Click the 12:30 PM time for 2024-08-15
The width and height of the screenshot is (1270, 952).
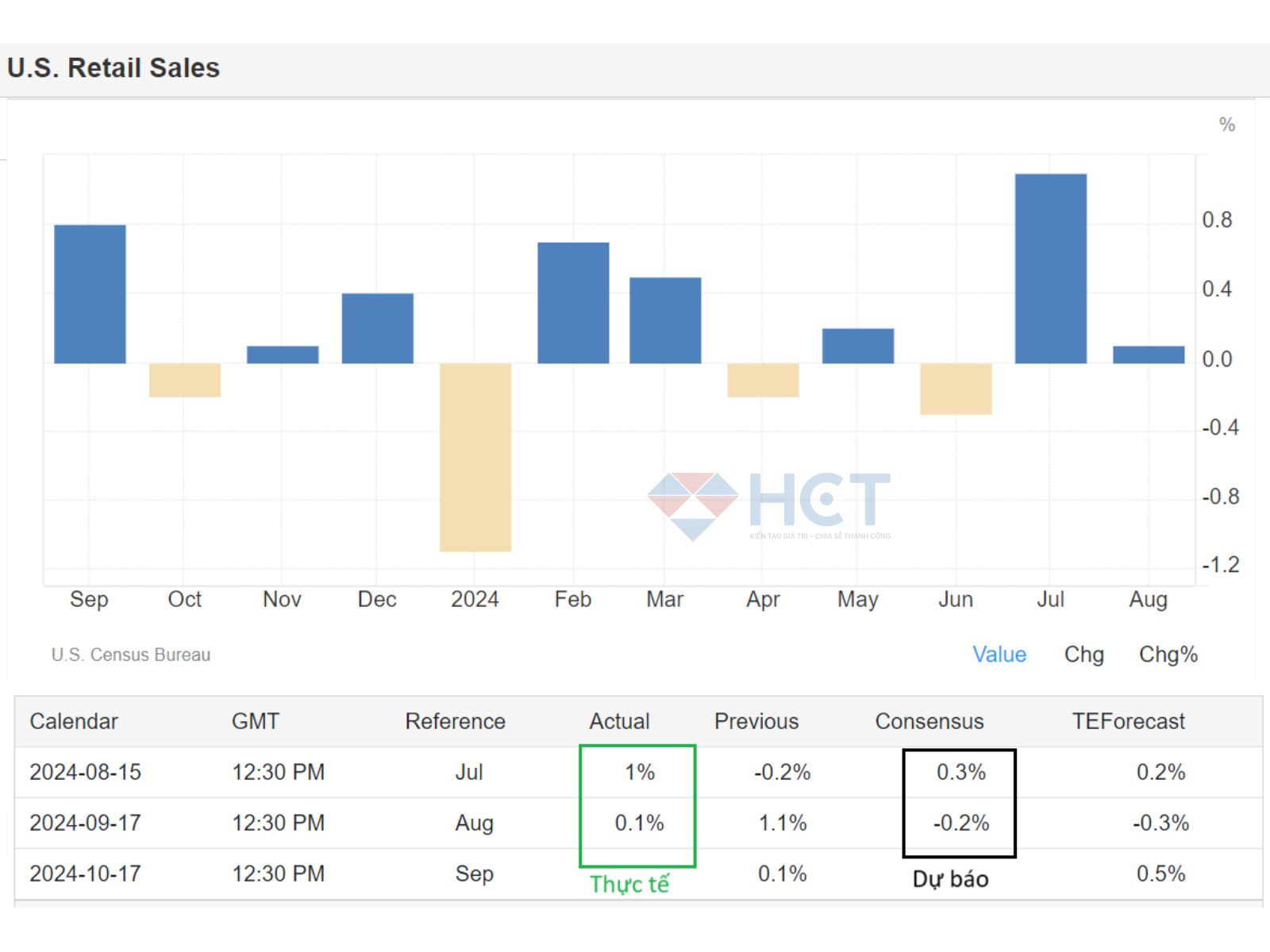point(279,772)
